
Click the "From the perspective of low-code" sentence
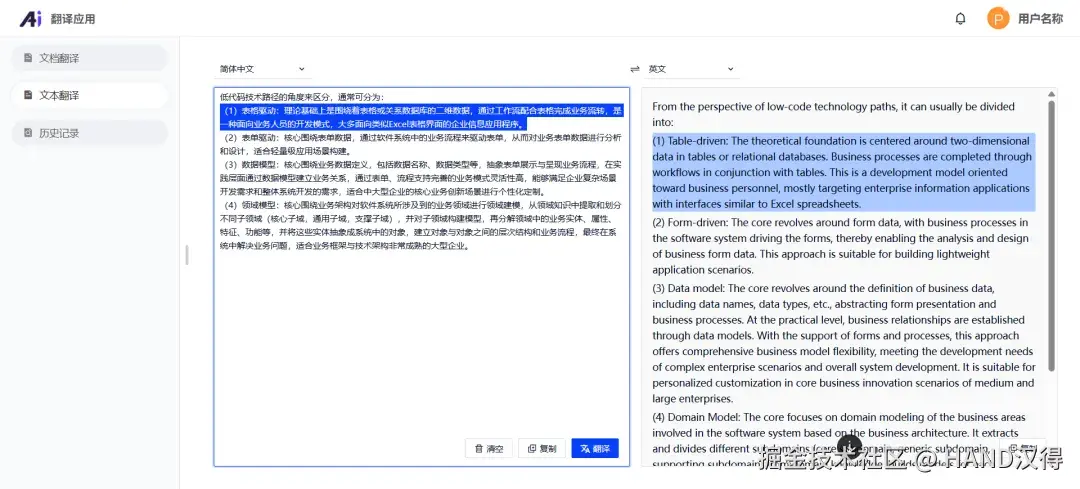click(833, 114)
